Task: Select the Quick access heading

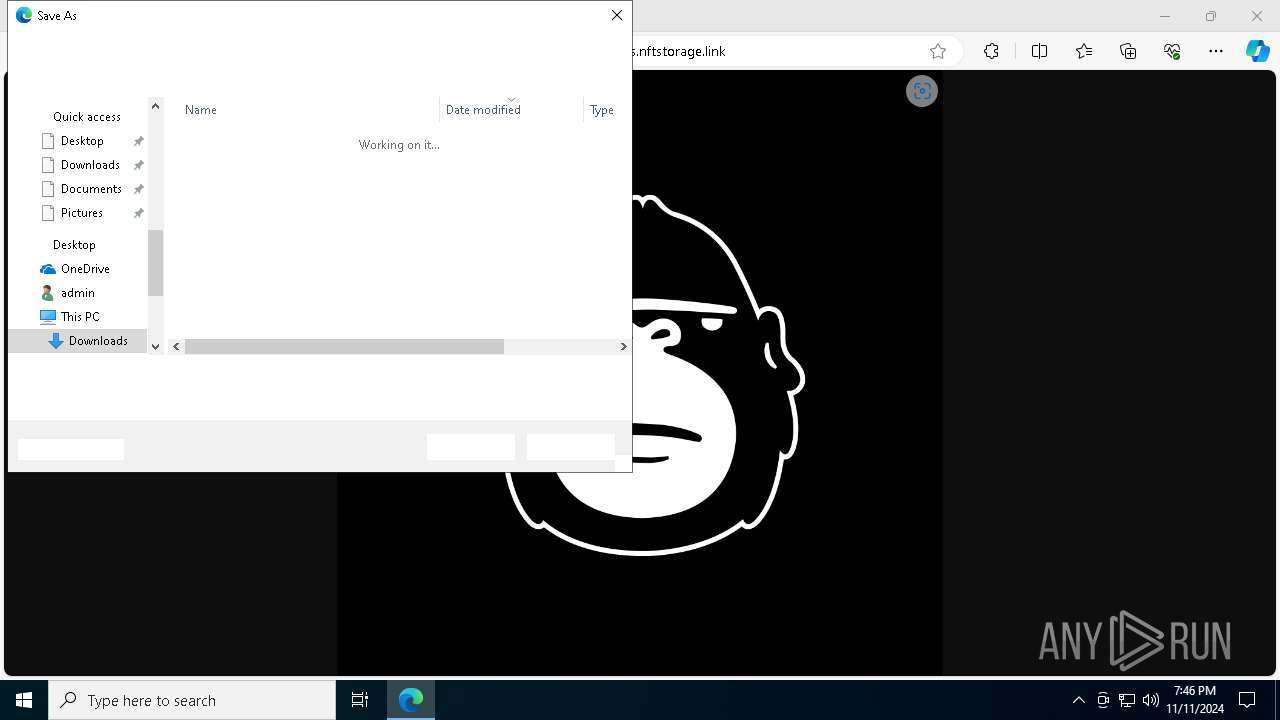Action: tap(87, 117)
